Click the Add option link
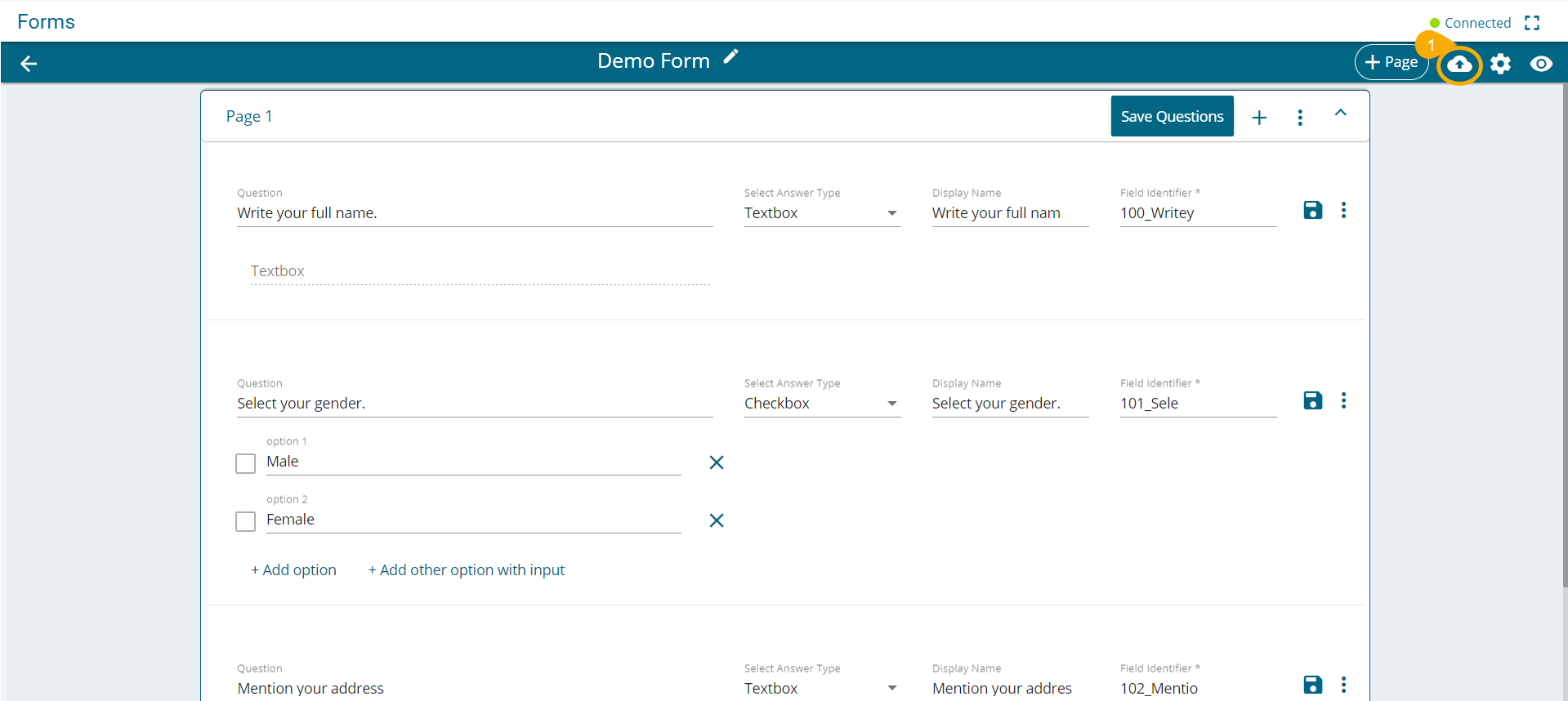1568x701 pixels. coord(294,570)
